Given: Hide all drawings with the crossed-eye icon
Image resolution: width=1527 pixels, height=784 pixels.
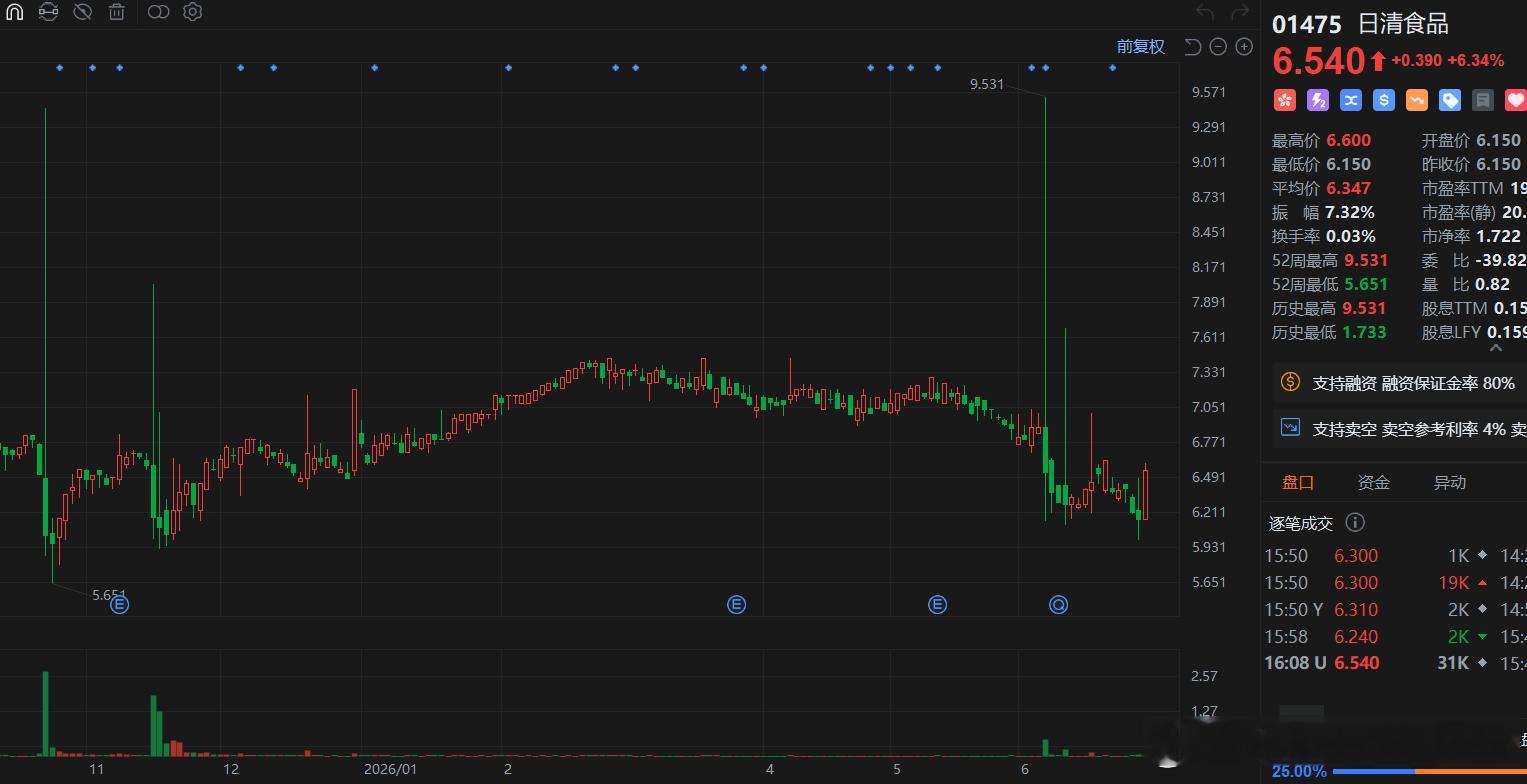Looking at the screenshot, I should 83,12.
